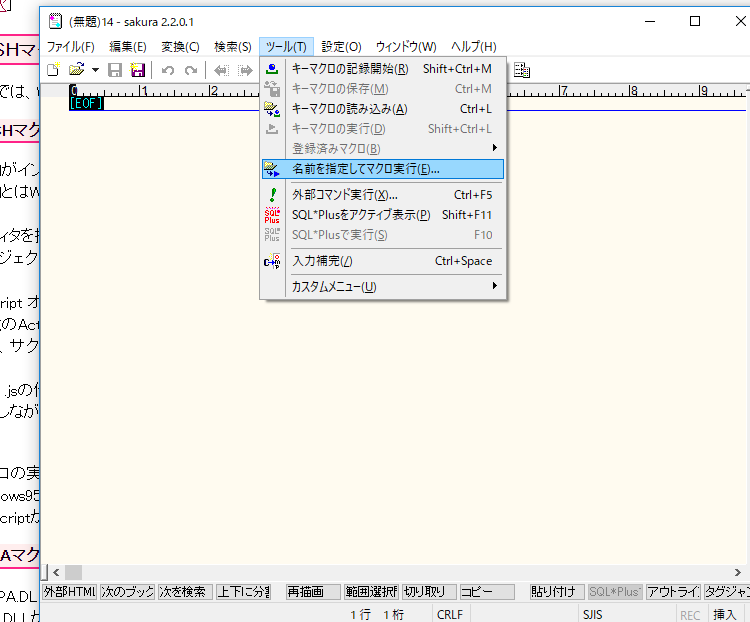This screenshot has height=622, width=750.
Task: Choose 名前を指定してマクロ実行(E)... entry
Action: click(383, 169)
